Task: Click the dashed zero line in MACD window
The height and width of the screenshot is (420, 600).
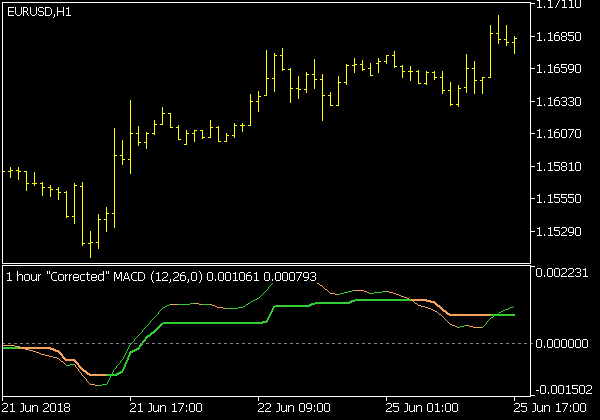Action: point(266,343)
